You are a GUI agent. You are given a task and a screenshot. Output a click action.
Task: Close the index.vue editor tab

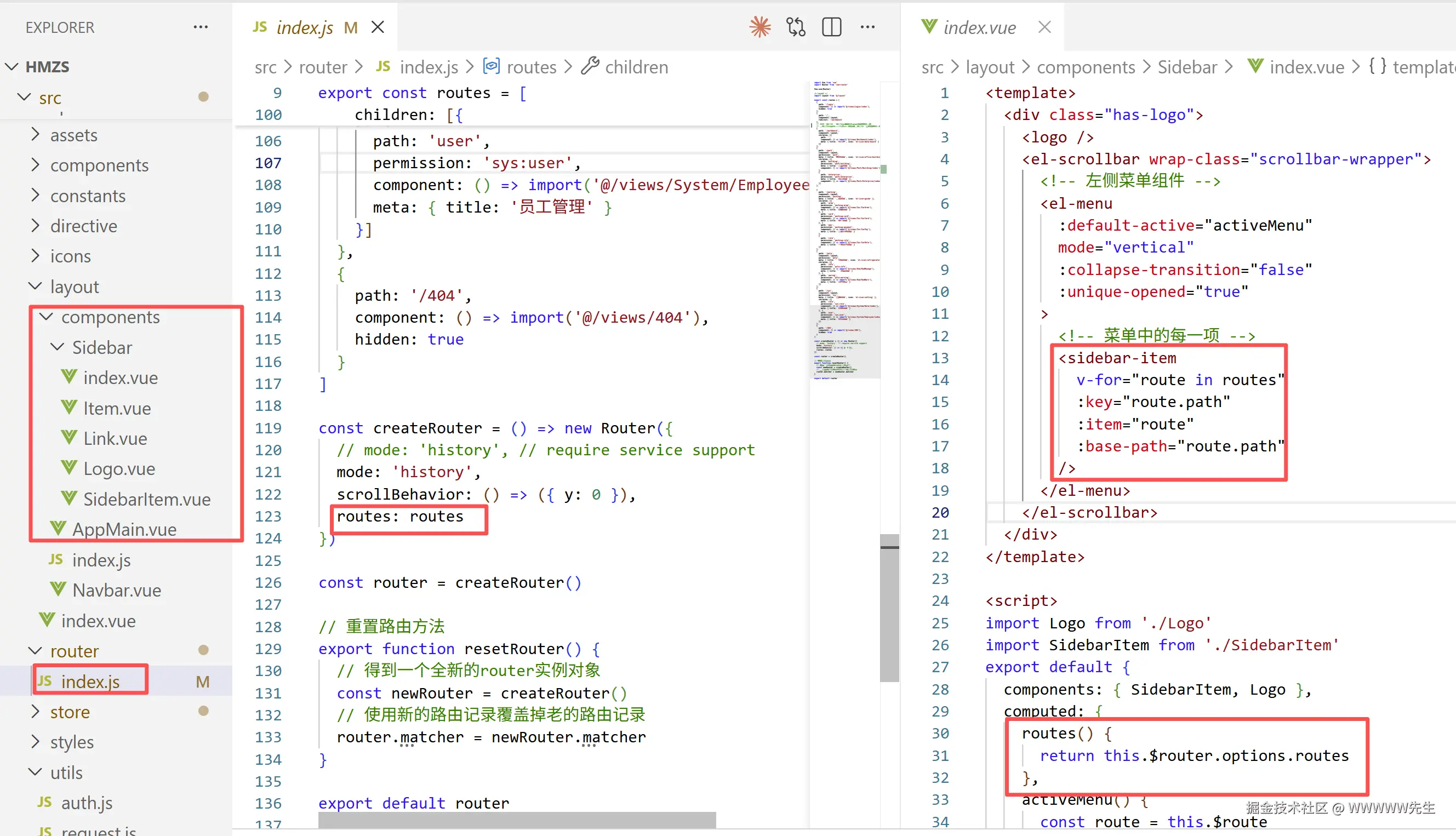coord(1044,27)
